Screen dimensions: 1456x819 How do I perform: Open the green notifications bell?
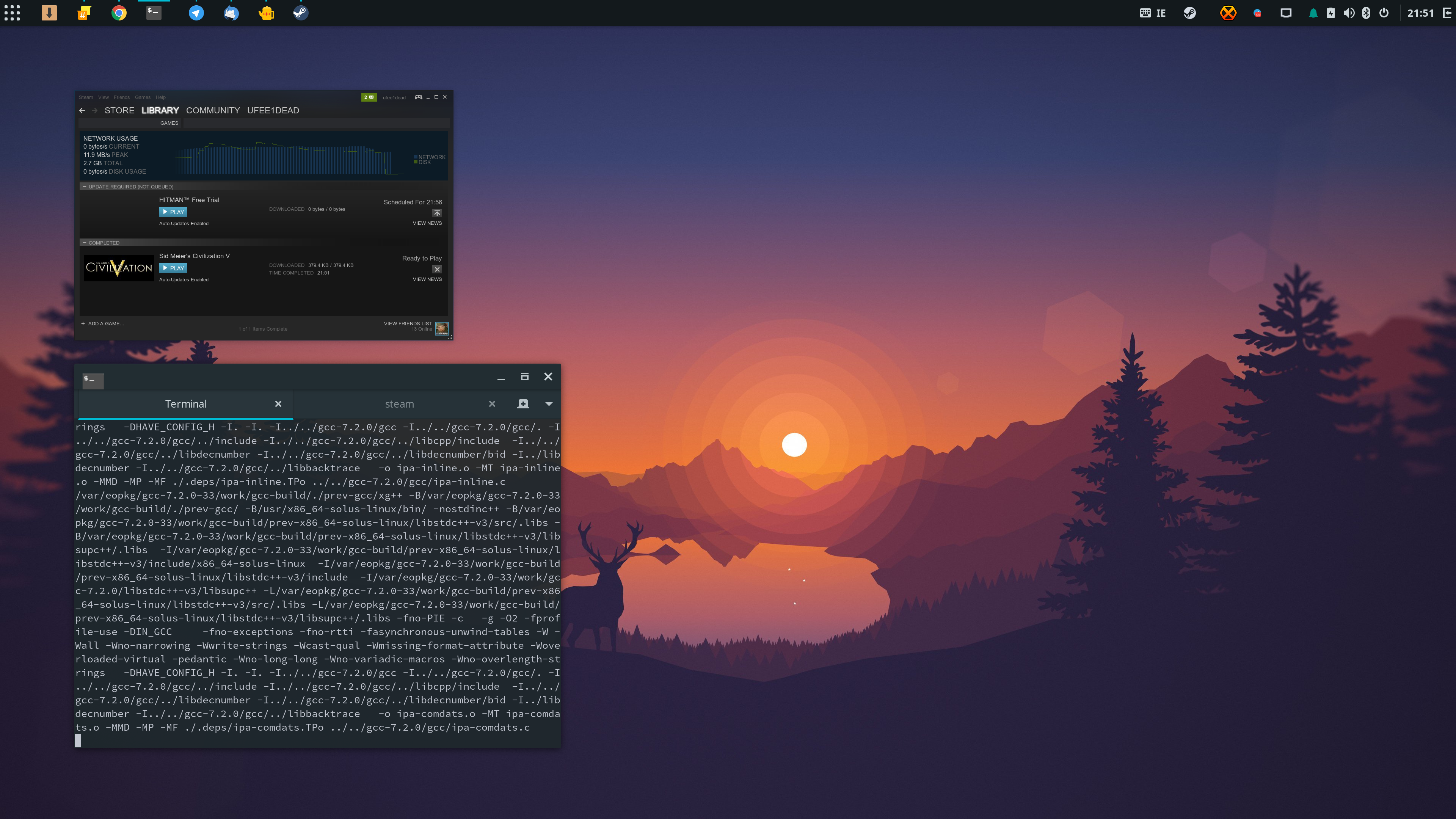1313,13
